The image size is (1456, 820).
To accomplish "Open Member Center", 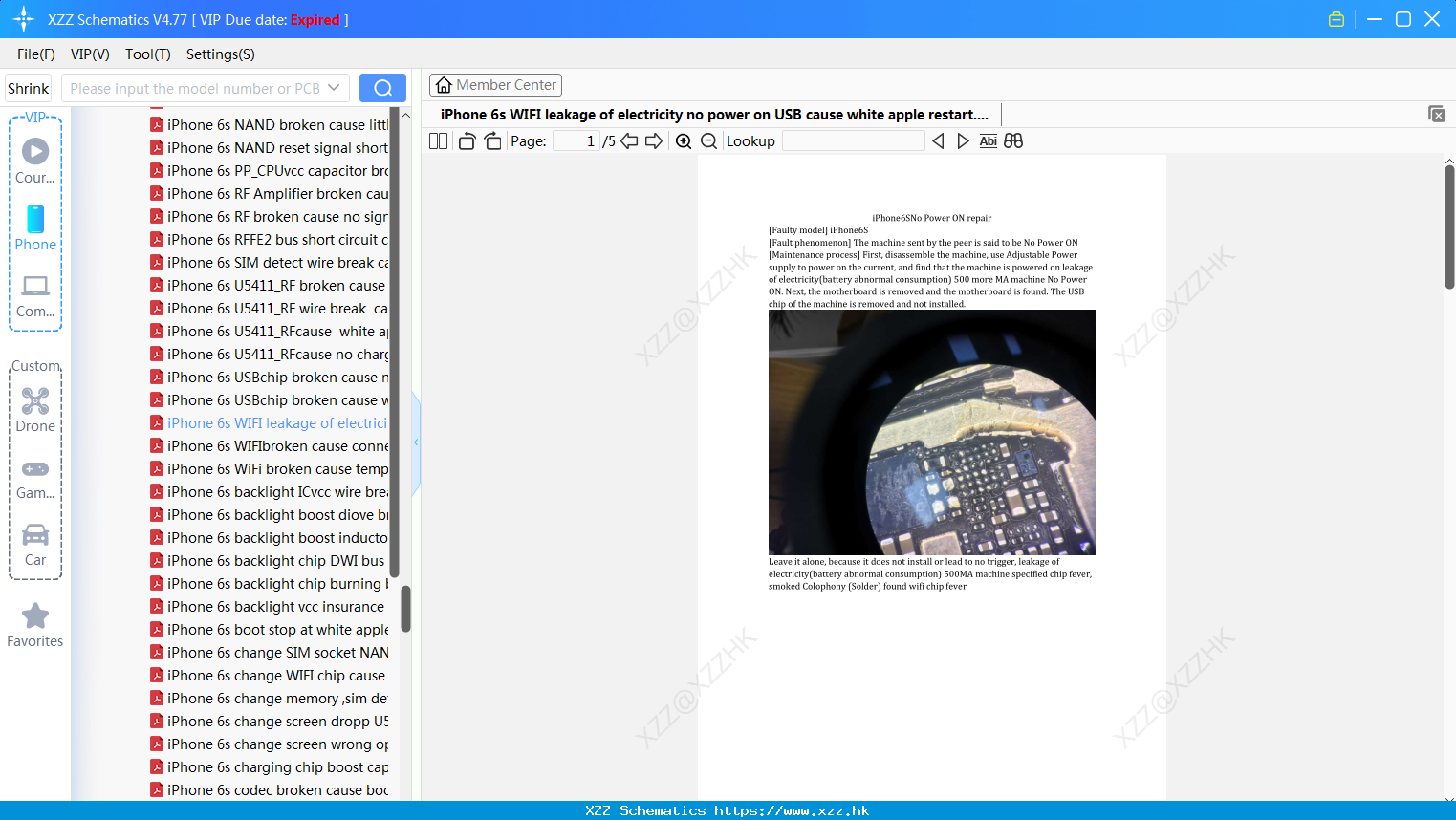I will (495, 85).
